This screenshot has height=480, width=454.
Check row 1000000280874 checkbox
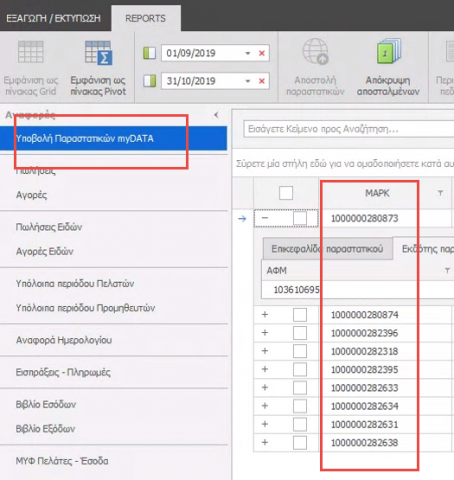(x=300, y=315)
